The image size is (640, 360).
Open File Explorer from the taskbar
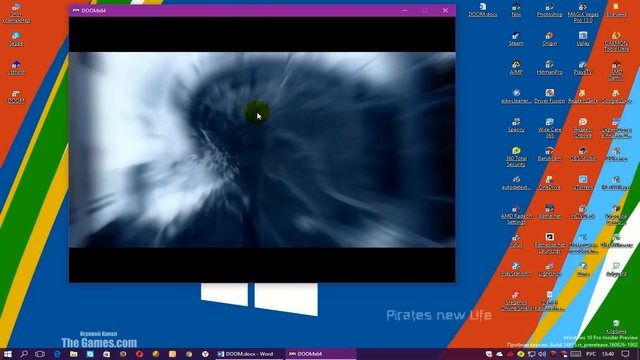73,354
